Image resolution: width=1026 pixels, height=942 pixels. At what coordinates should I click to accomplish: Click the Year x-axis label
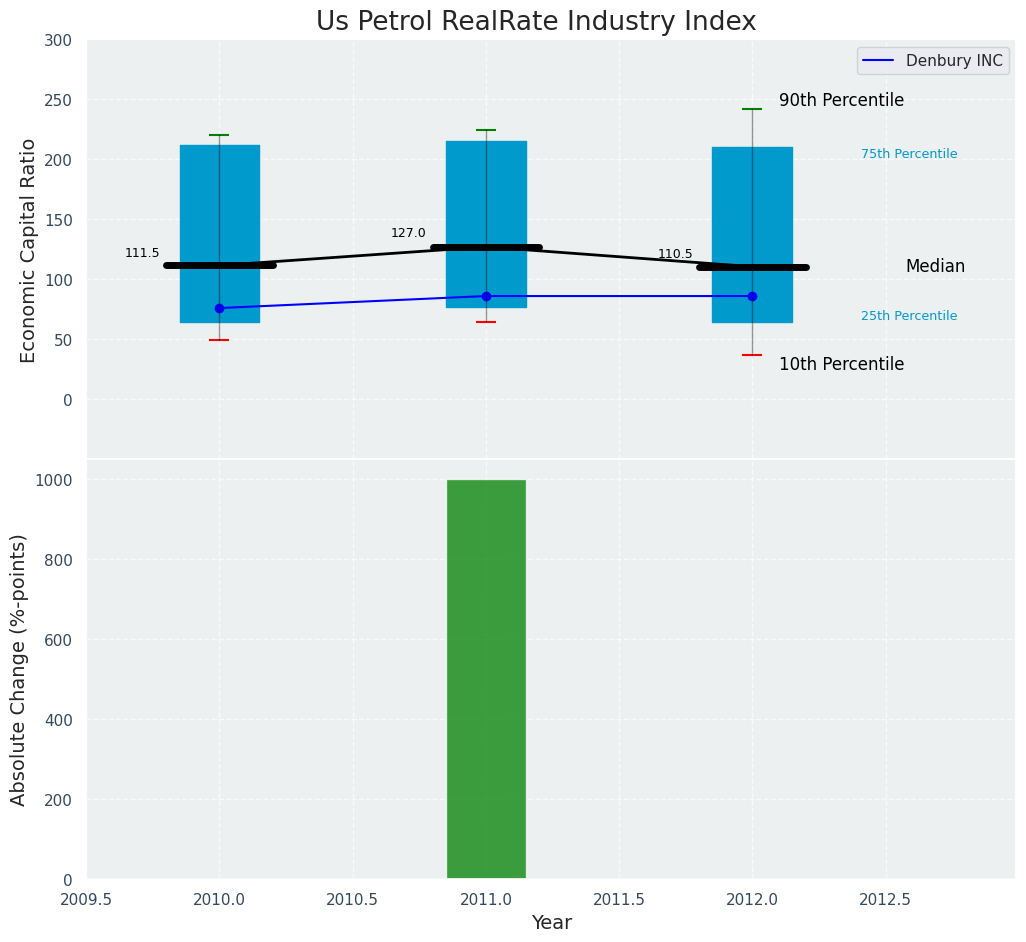click(551, 922)
